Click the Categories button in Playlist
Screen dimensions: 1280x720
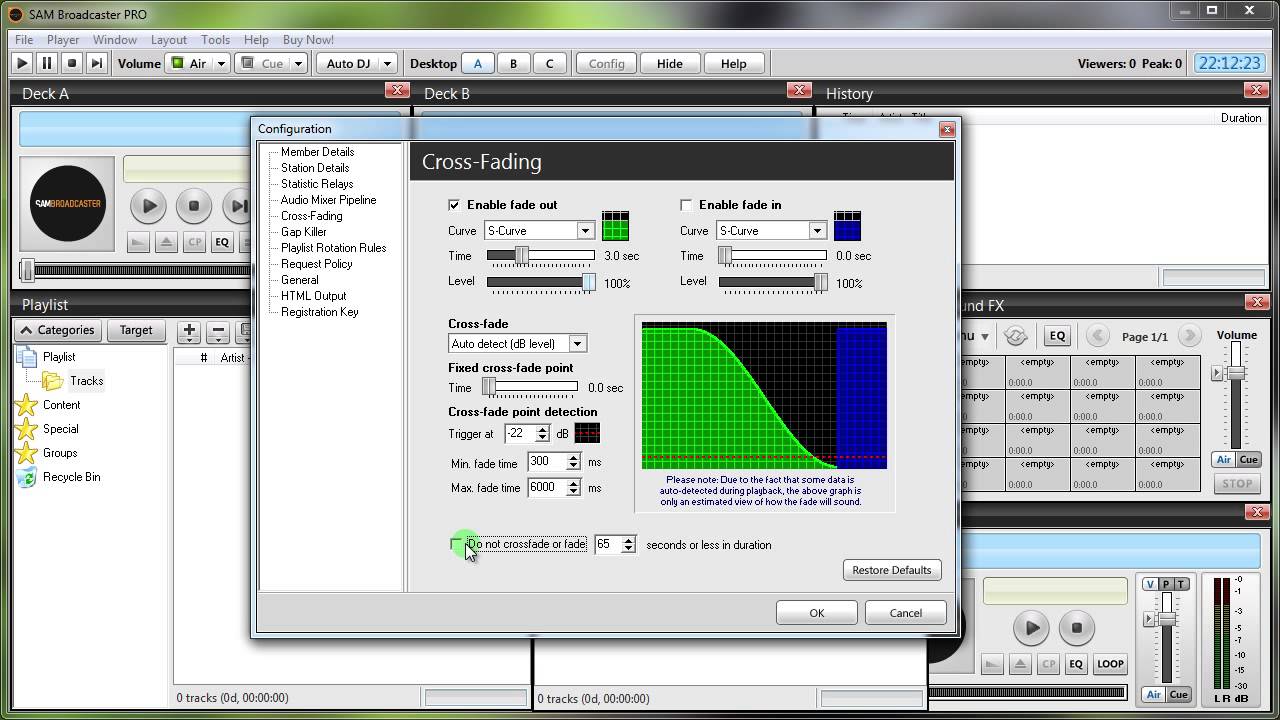point(58,330)
